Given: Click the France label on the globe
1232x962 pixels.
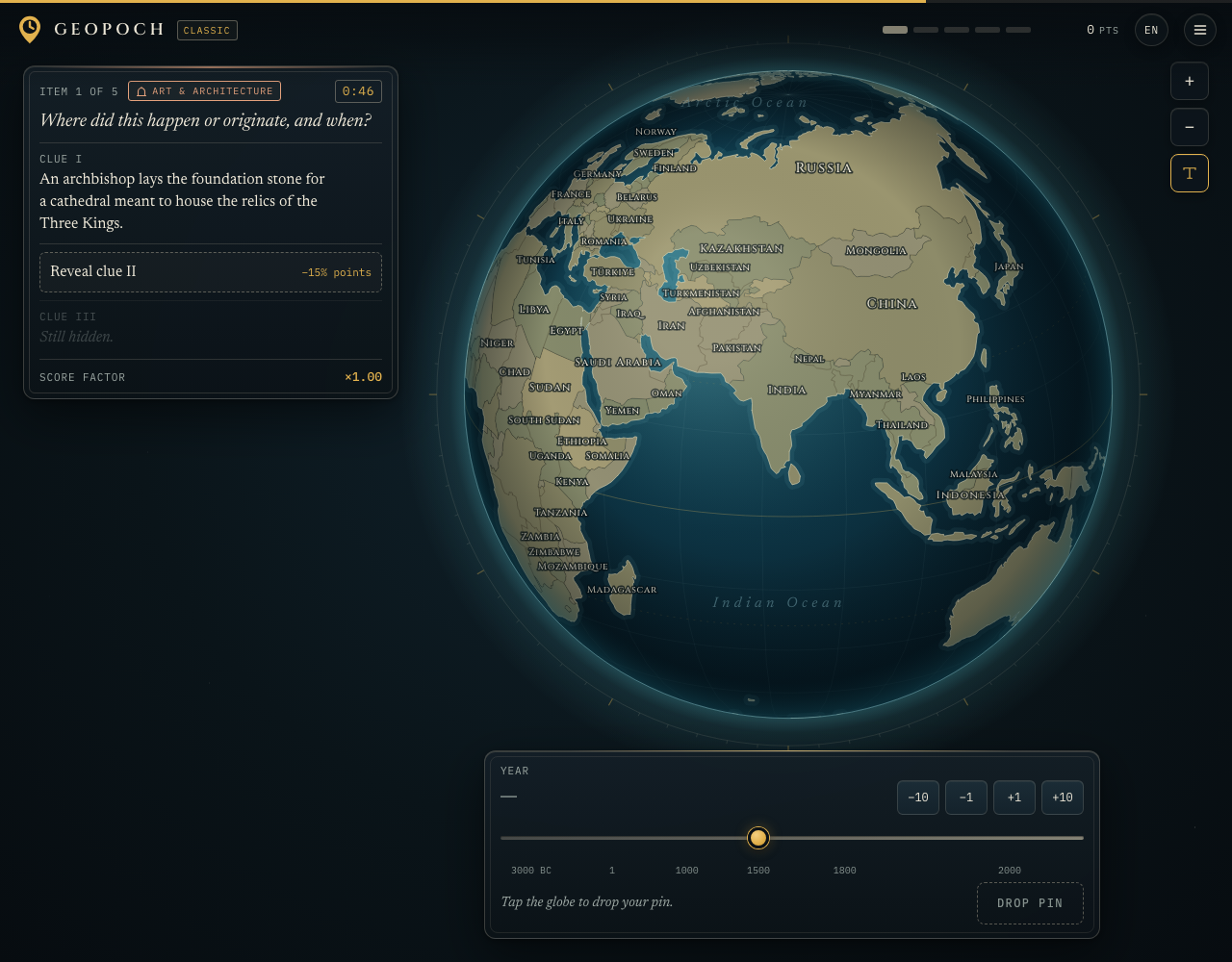Looking at the screenshot, I should pos(571,194).
